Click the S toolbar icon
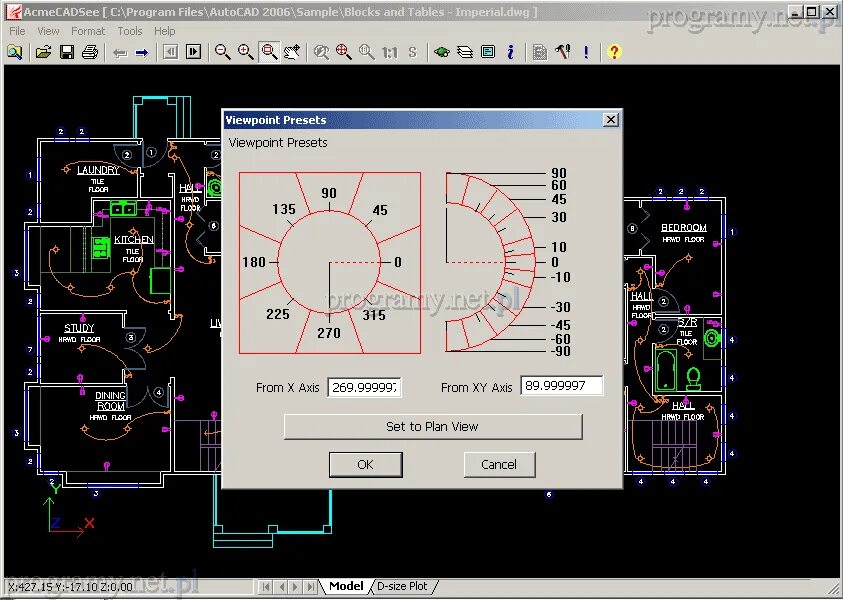 [x=412, y=52]
